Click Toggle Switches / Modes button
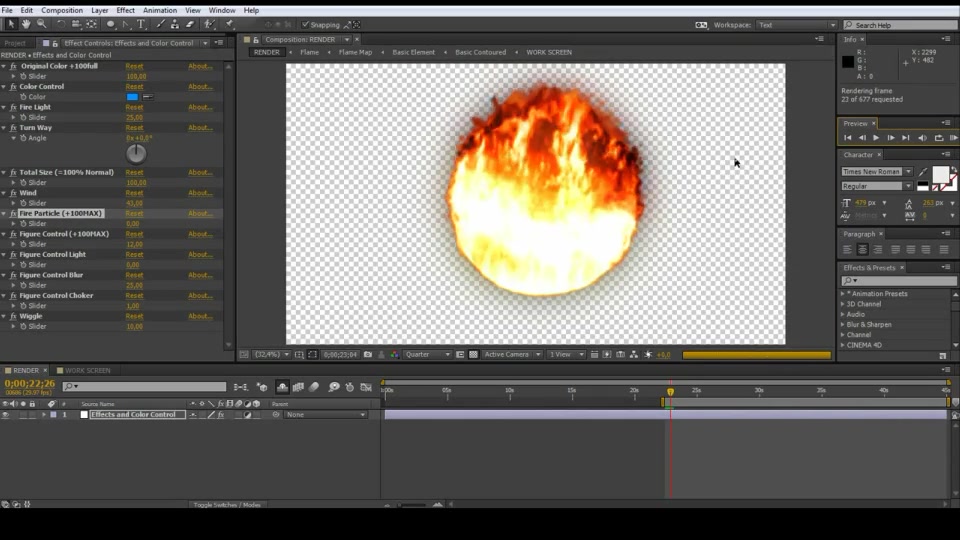The width and height of the screenshot is (960, 540). [x=227, y=505]
